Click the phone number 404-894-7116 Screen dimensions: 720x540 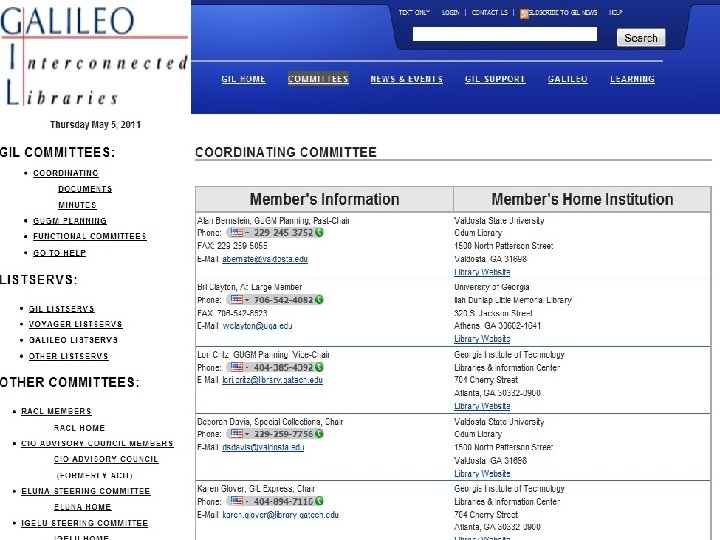click(283, 501)
